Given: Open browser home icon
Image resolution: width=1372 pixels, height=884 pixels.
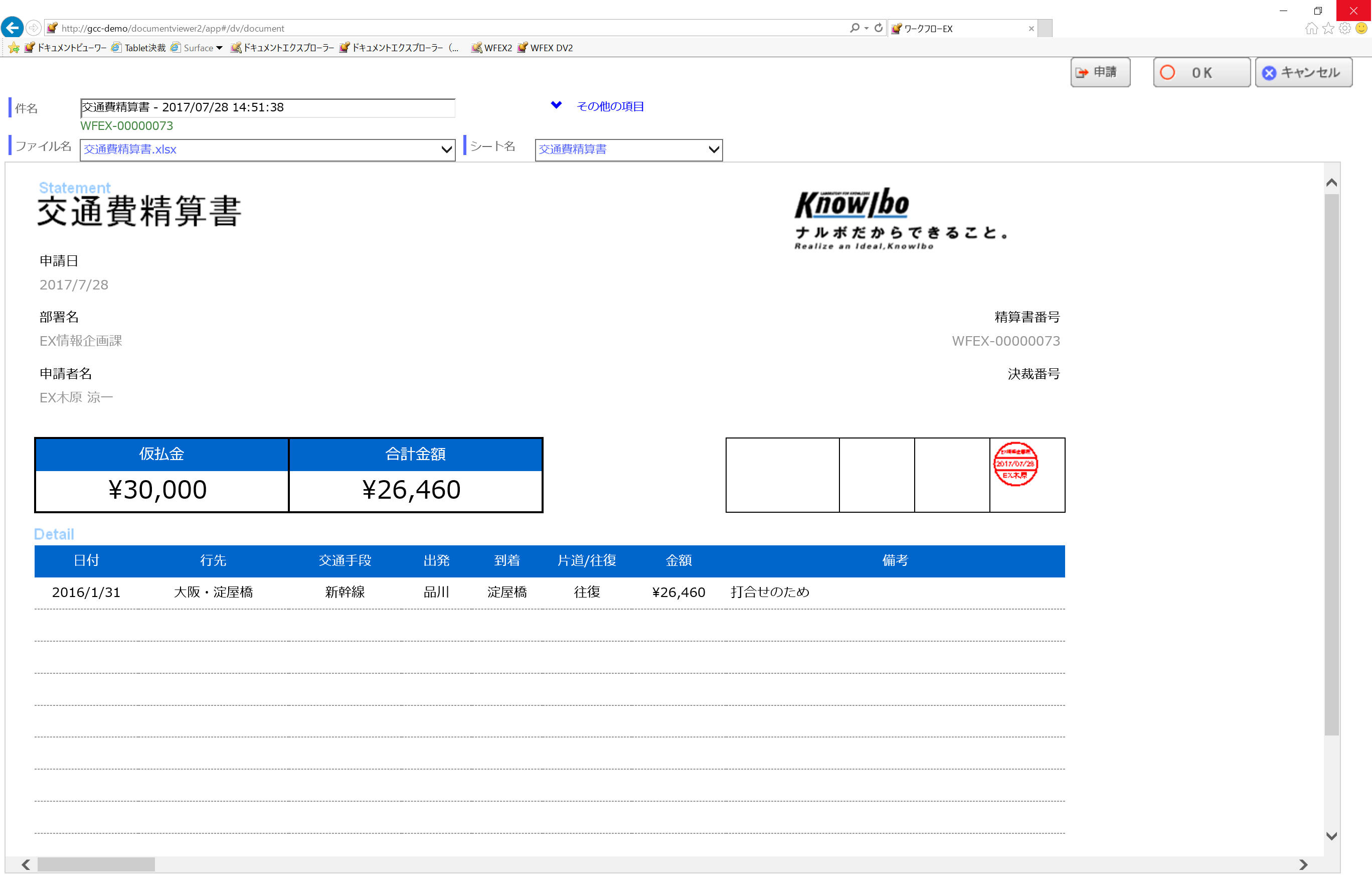Looking at the screenshot, I should pos(1311,29).
